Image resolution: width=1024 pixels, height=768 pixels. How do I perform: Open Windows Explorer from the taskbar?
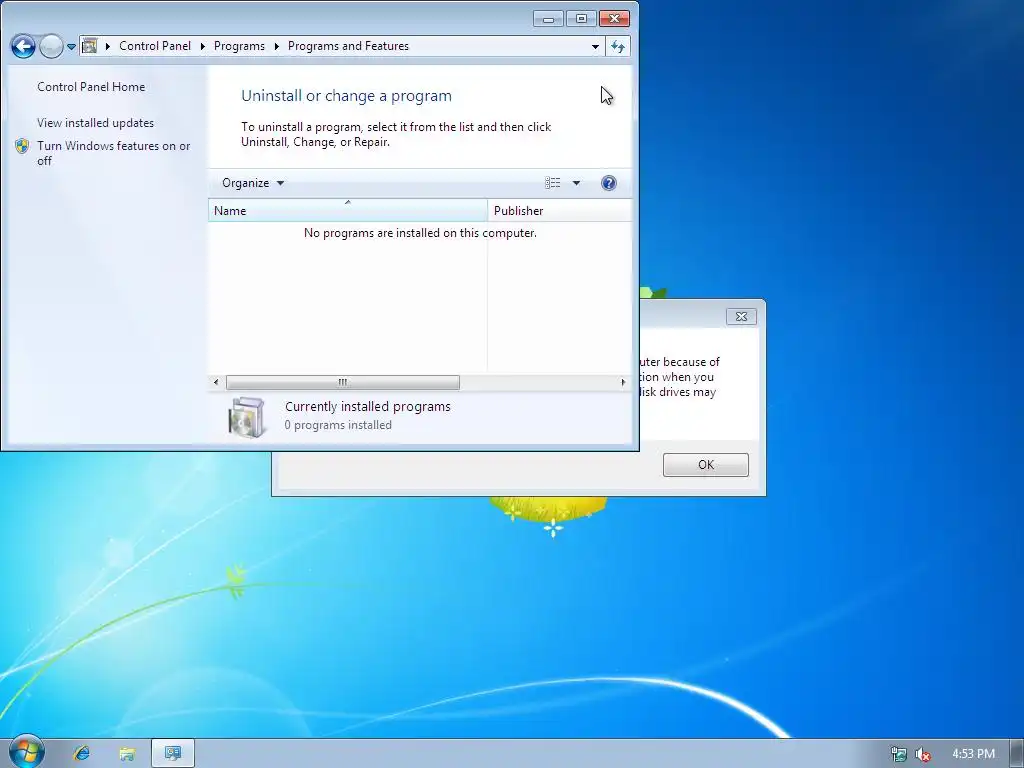(x=127, y=754)
